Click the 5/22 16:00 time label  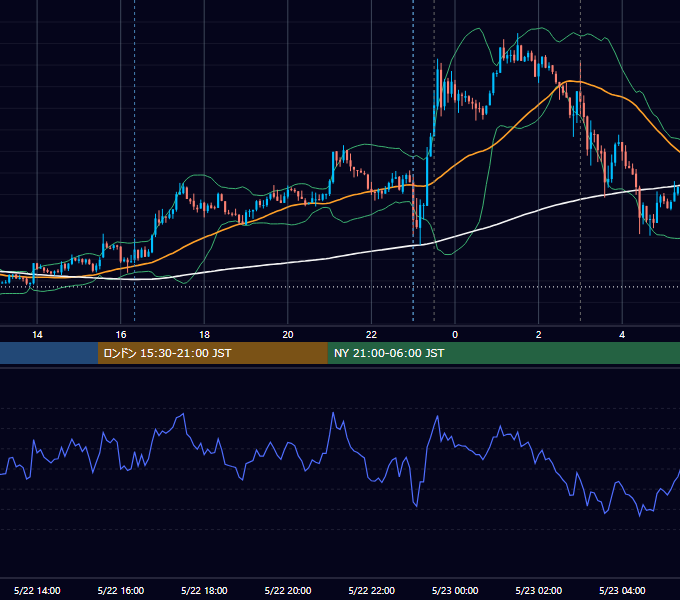(x=121, y=590)
